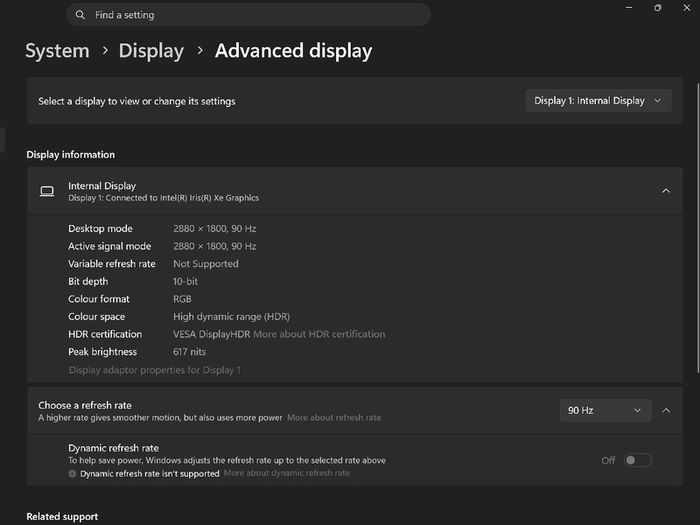This screenshot has height=525, width=700.
Task: Click the Find a setting search field
Action: coord(248,15)
